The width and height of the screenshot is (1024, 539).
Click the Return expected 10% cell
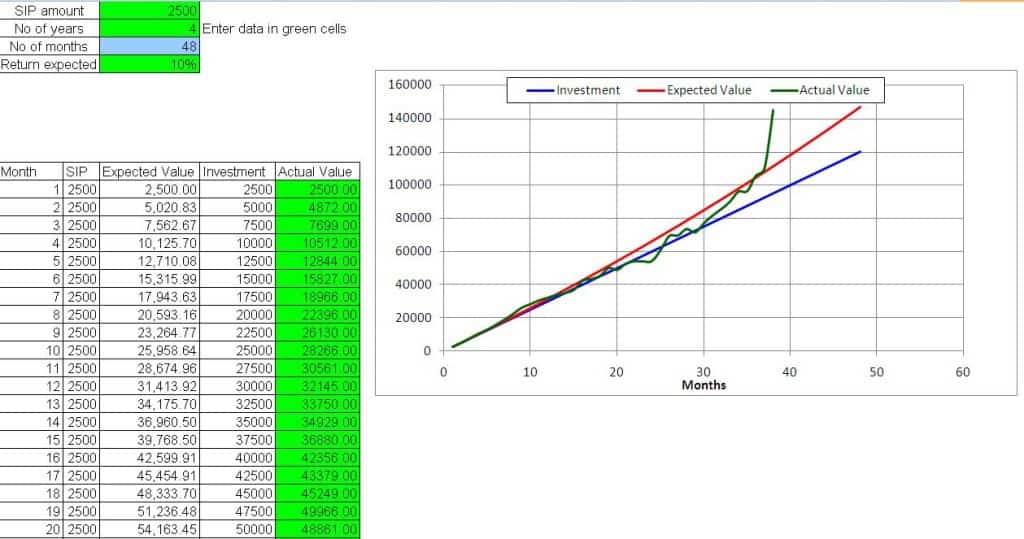click(x=149, y=65)
